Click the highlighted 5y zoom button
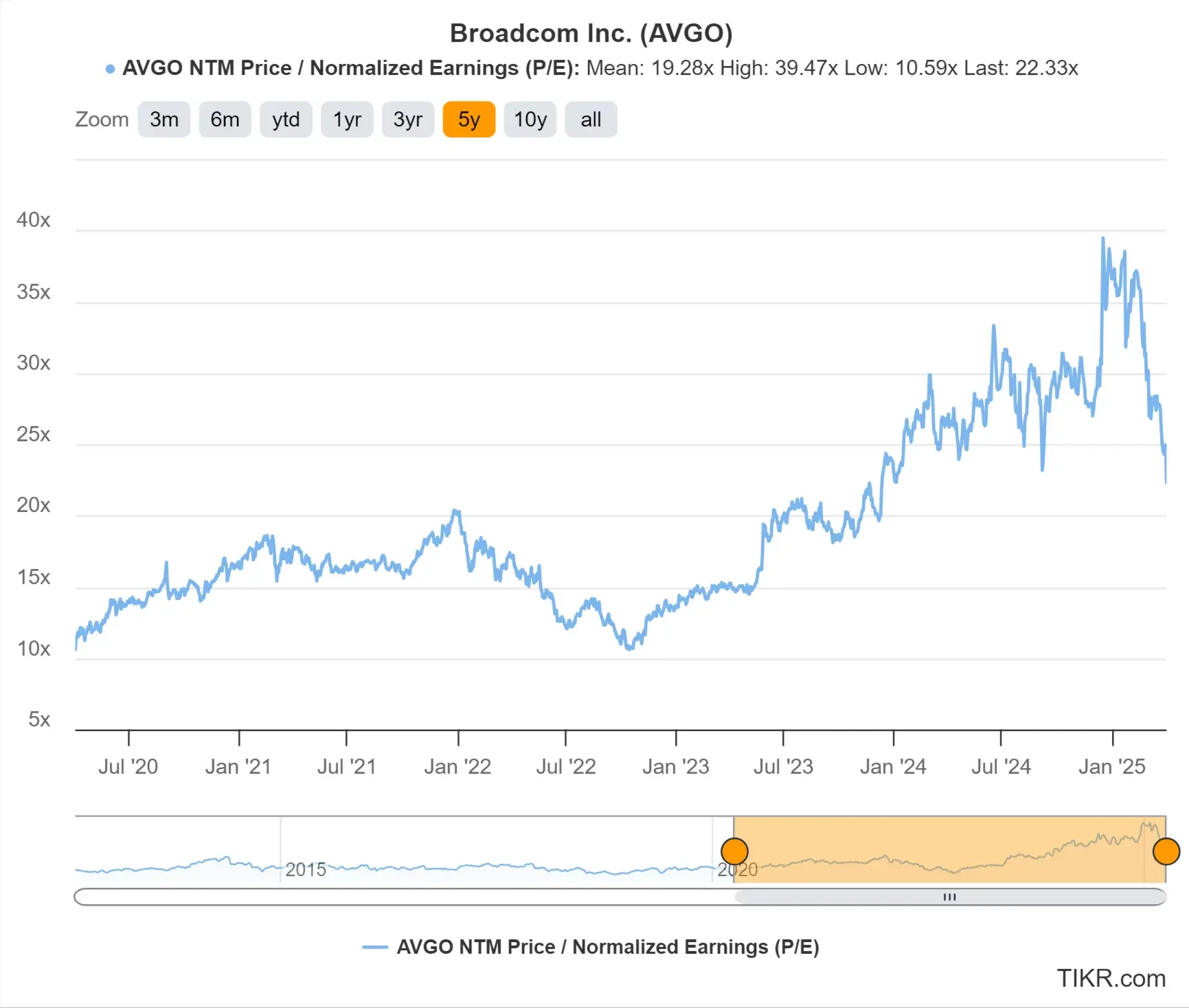Screen dimensions: 1189x1008 (469, 120)
